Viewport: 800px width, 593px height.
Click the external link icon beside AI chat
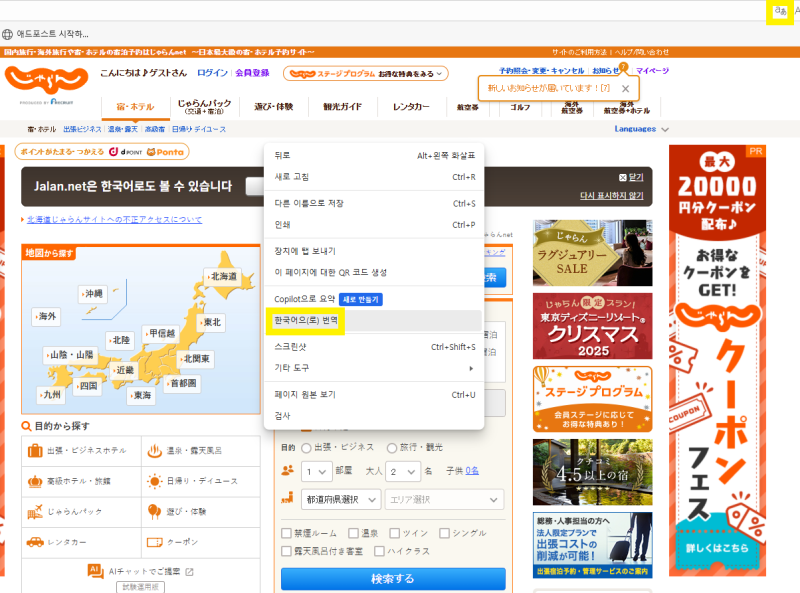click(189, 572)
